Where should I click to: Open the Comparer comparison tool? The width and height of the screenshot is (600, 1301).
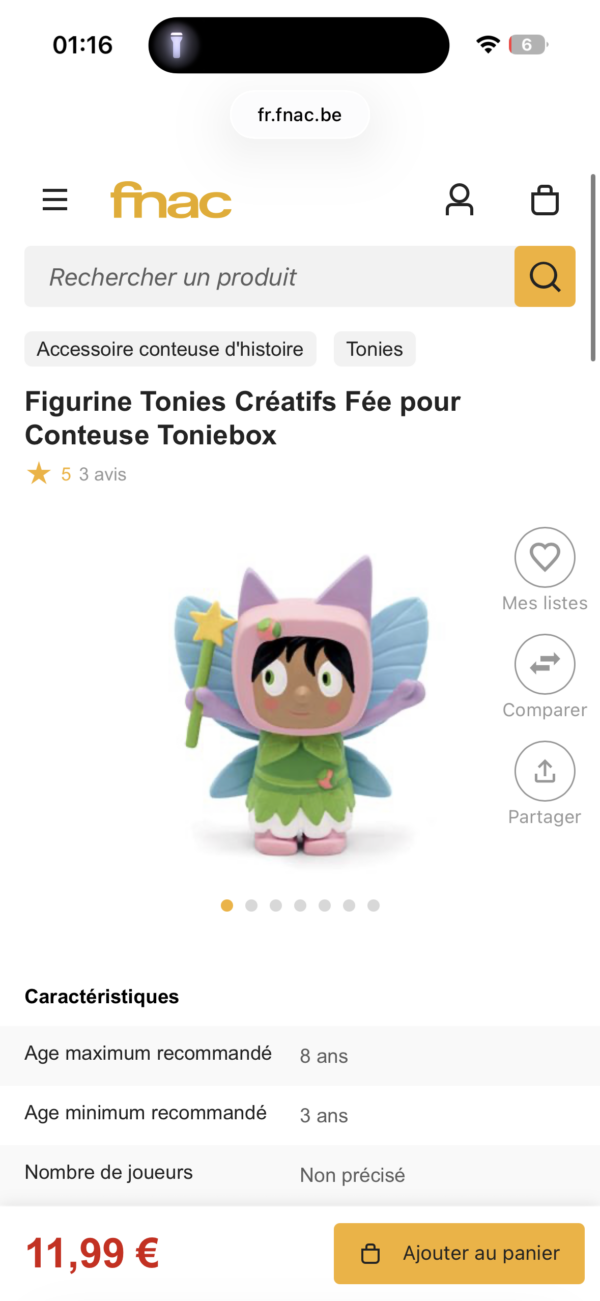pos(545,664)
